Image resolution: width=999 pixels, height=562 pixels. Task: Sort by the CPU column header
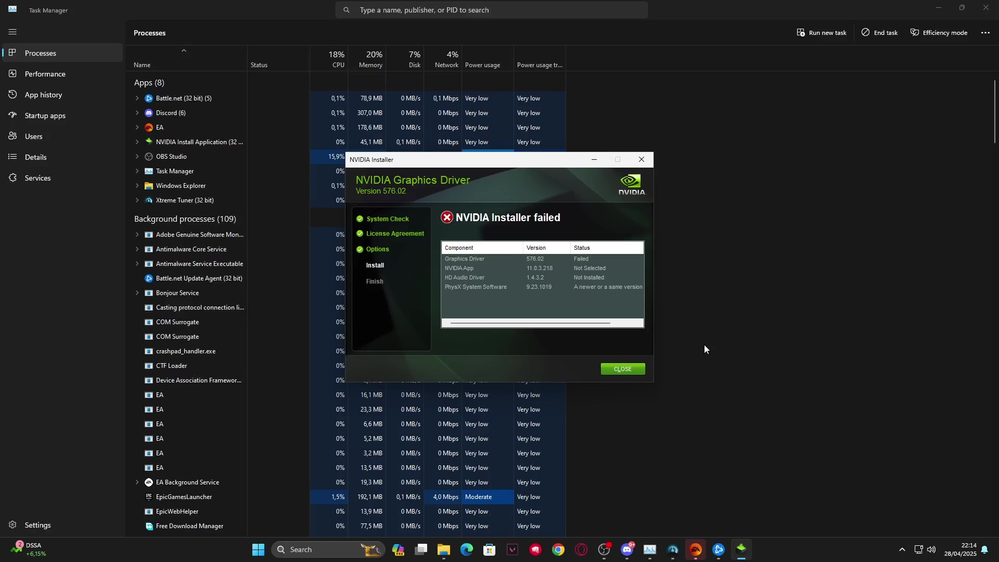click(x=329, y=59)
